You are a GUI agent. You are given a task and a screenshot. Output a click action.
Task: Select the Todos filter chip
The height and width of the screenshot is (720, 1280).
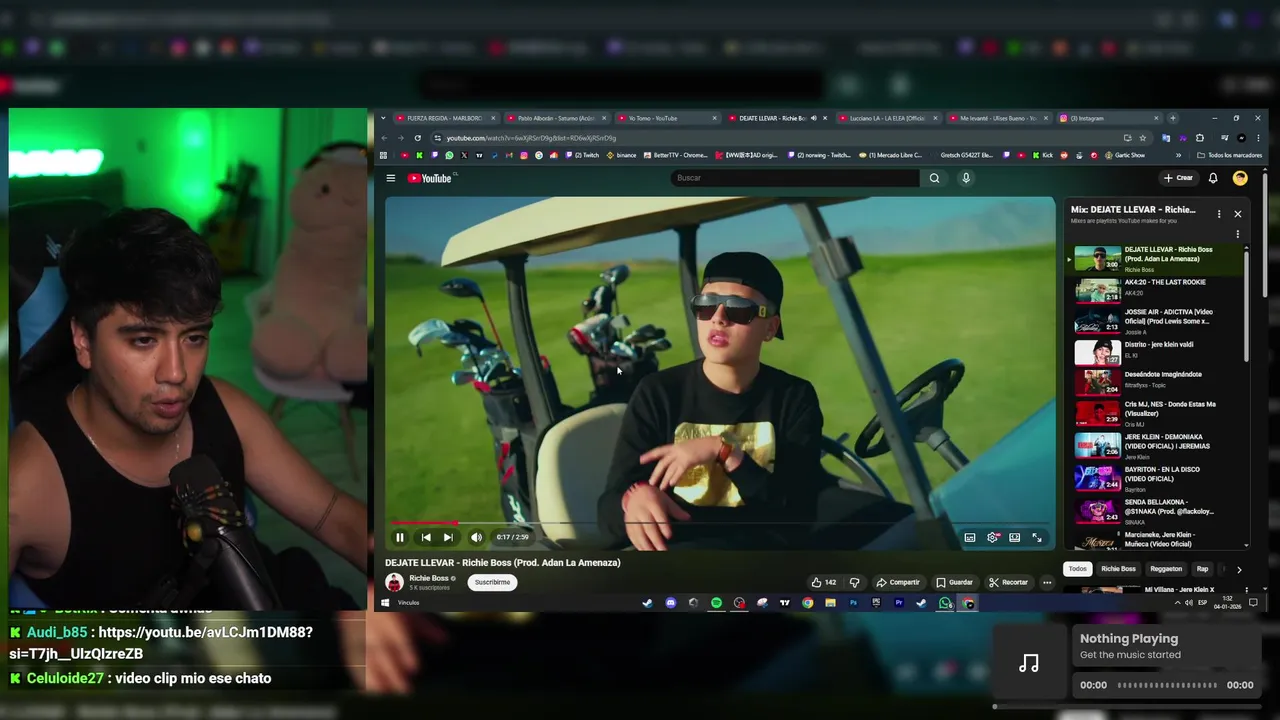coord(1077,569)
